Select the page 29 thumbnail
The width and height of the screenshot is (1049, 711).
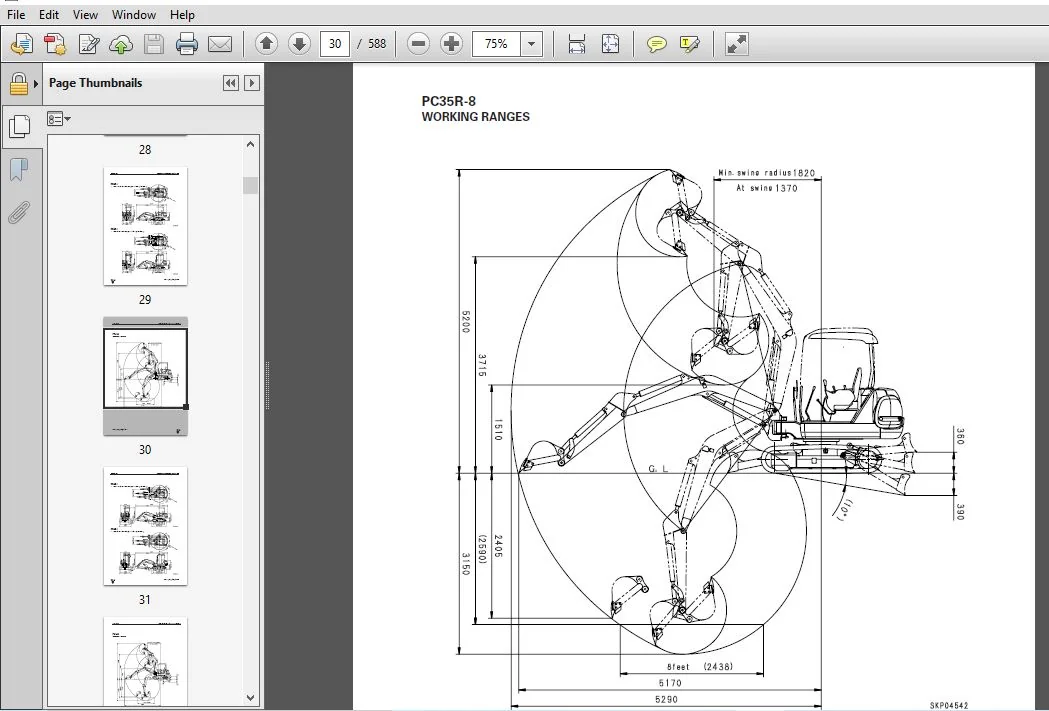pyautogui.click(x=145, y=226)
